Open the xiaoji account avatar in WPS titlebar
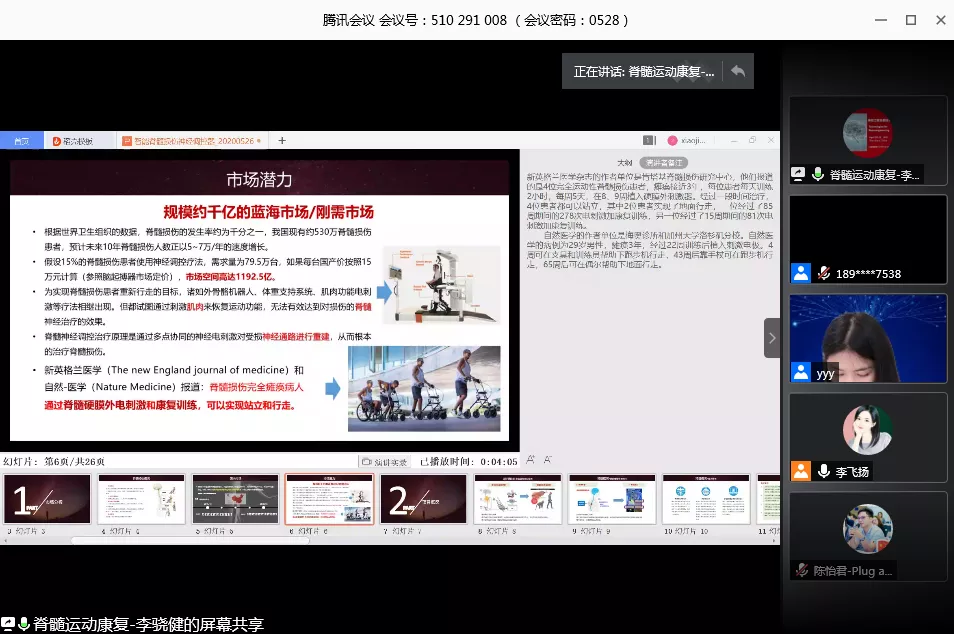Screen dimensions: 954x634 pyautogui.click(x=672, y=140)
